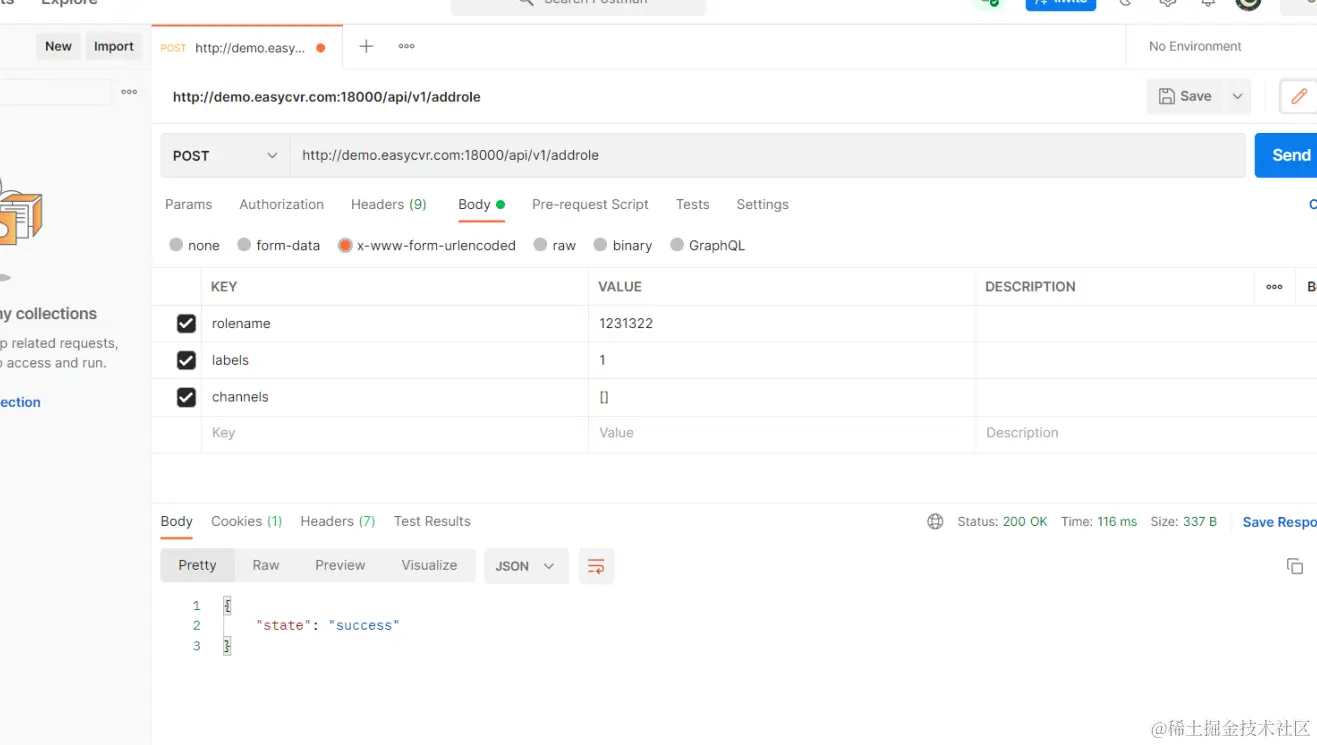Image resolution: width=1317 pixels, height=745 pixels.
Task: Switch to the Params tab
Action: 188,204
